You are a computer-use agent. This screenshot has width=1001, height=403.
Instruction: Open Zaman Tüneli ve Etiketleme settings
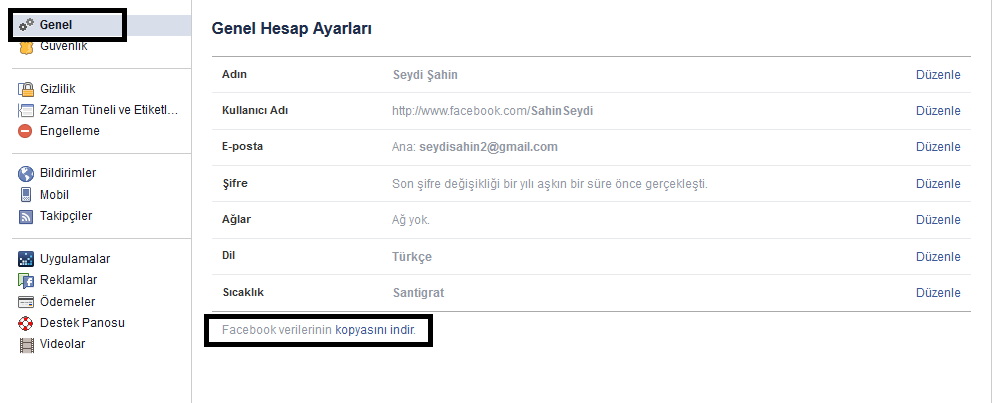point(109,110)
